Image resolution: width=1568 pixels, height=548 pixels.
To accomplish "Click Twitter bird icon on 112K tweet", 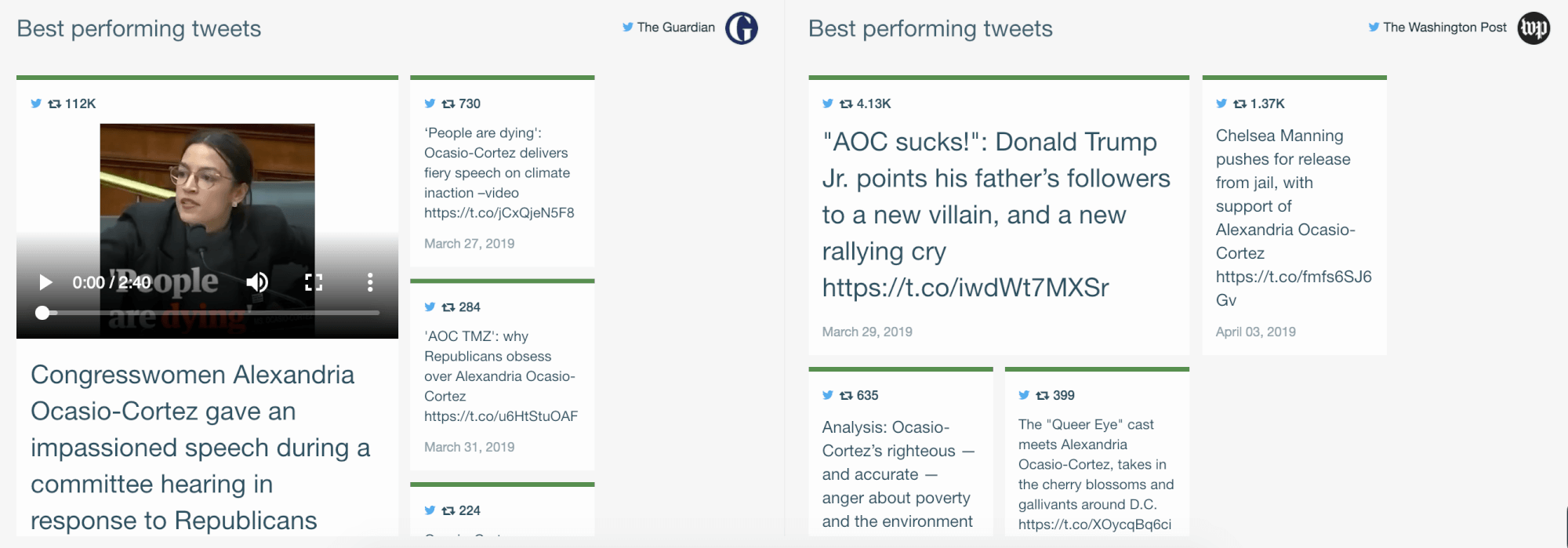I will 36,103.
